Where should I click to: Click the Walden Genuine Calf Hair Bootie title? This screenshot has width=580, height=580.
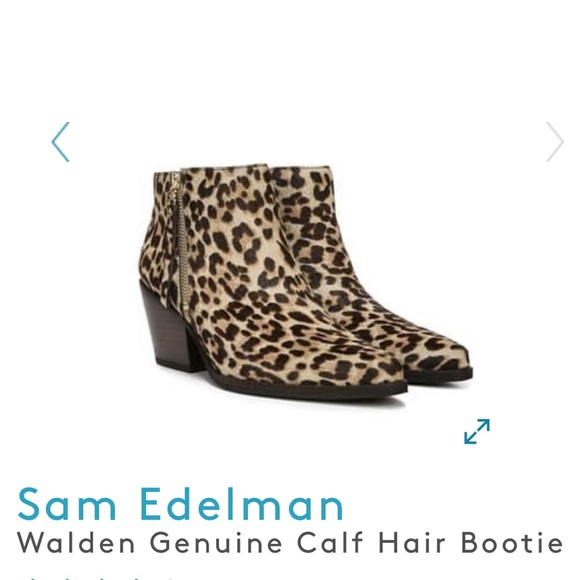tap(290, 542)
